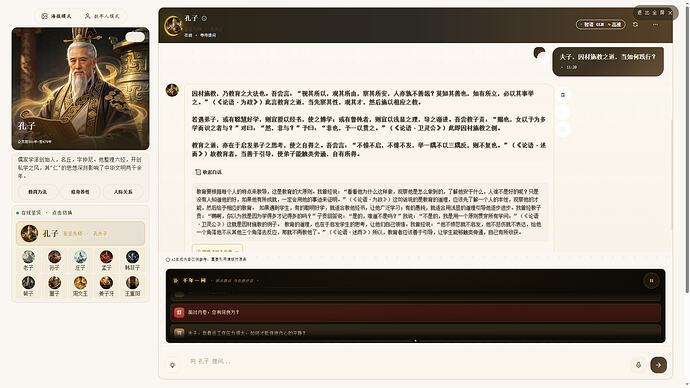Collapse the 收起白话 vernacular translation section
The image size is (690, 388).
click(209, 172)
